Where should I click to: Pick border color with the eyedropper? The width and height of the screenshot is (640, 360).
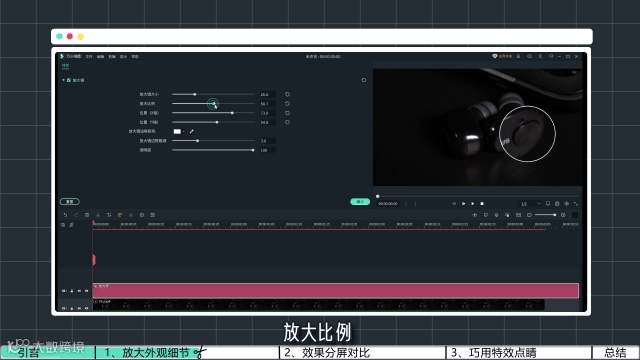[x=191, y=131]
